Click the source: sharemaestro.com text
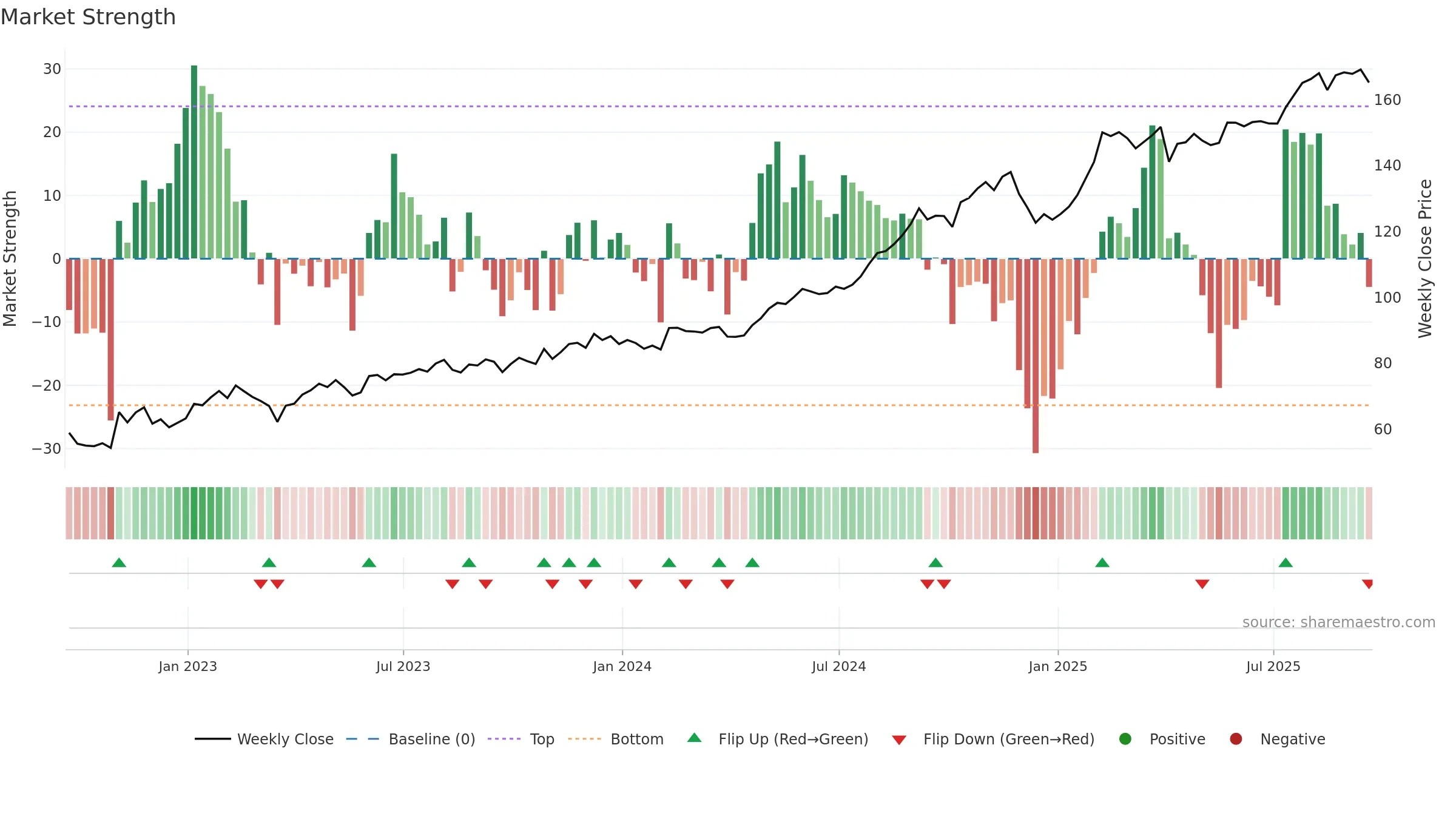The width and height of the screenshot is (1456, 819). tap(1339, 622)
